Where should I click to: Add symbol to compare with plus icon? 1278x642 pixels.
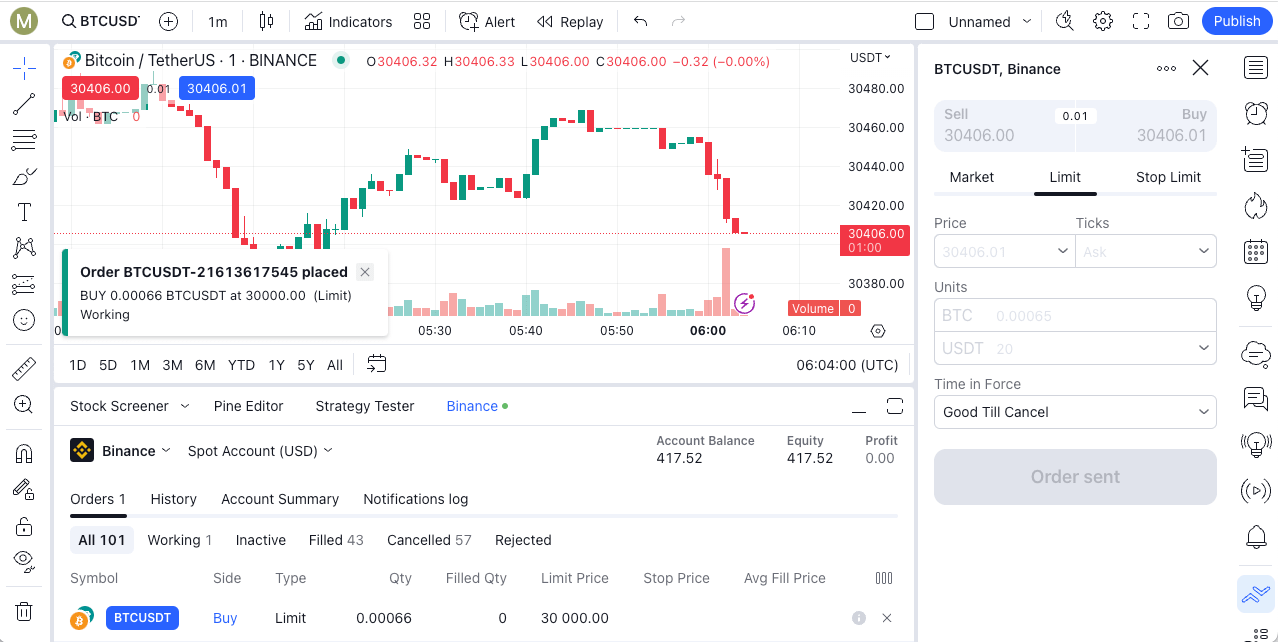pos(168,21)
